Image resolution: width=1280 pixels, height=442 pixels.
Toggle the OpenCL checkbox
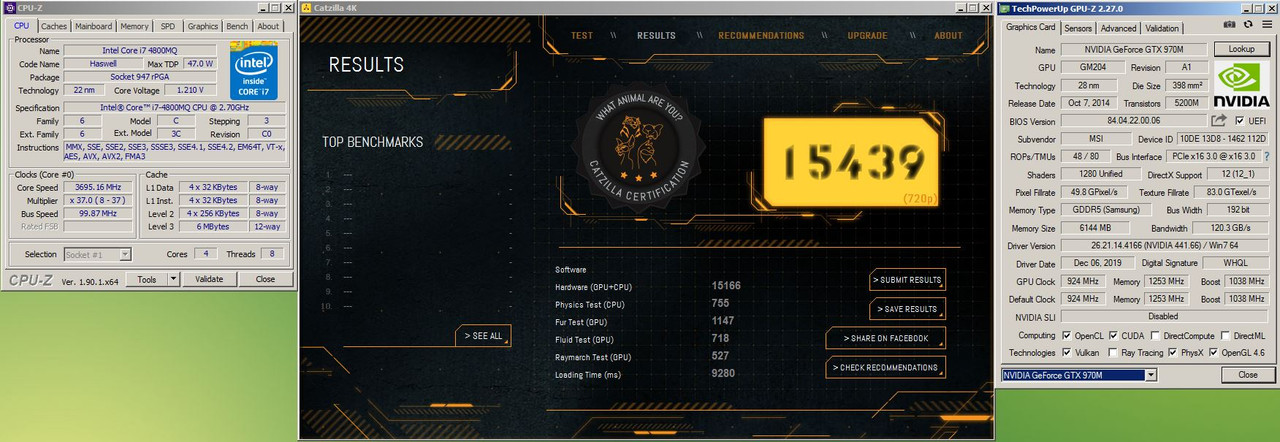tap(1066, 336)
